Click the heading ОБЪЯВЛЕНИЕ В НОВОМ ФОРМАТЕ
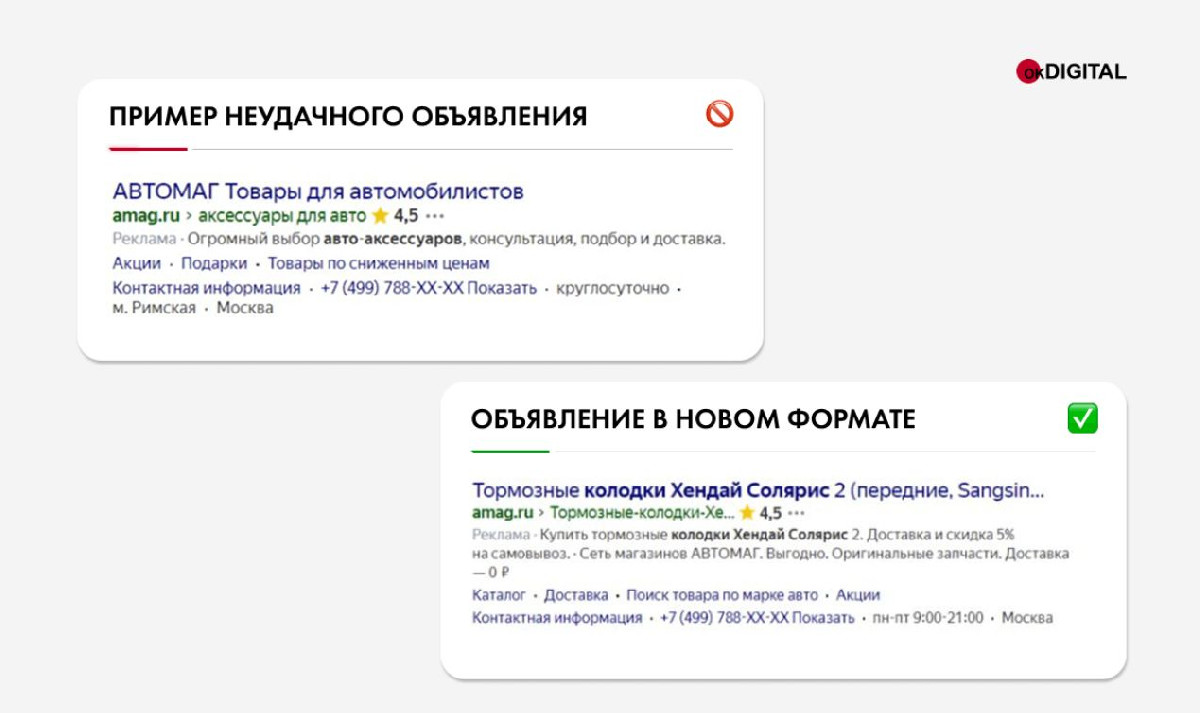The height and width of the screenshot is (713, 1200). tap(693, 419)
